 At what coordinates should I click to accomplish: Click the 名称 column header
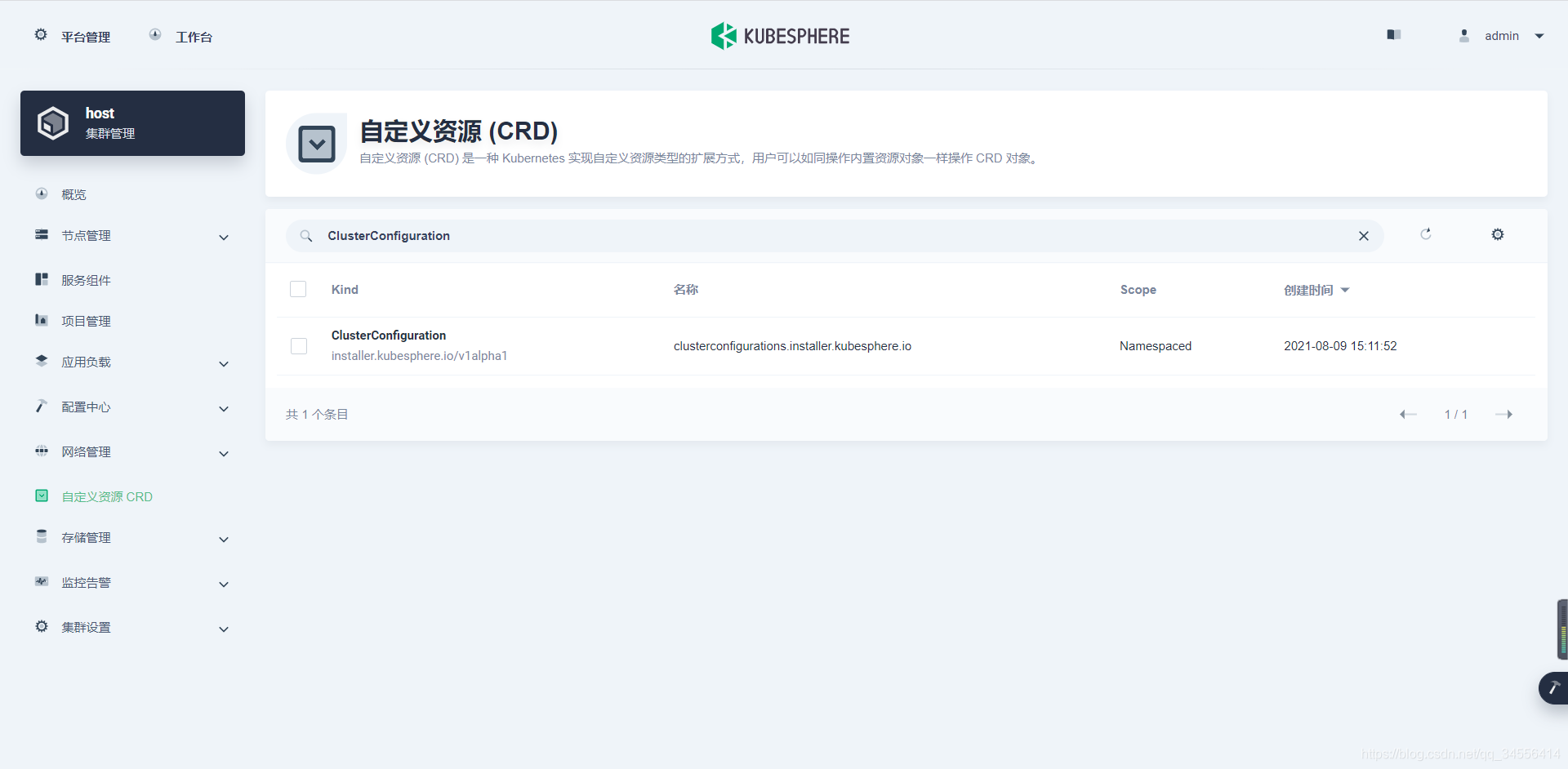click(686, 290)
